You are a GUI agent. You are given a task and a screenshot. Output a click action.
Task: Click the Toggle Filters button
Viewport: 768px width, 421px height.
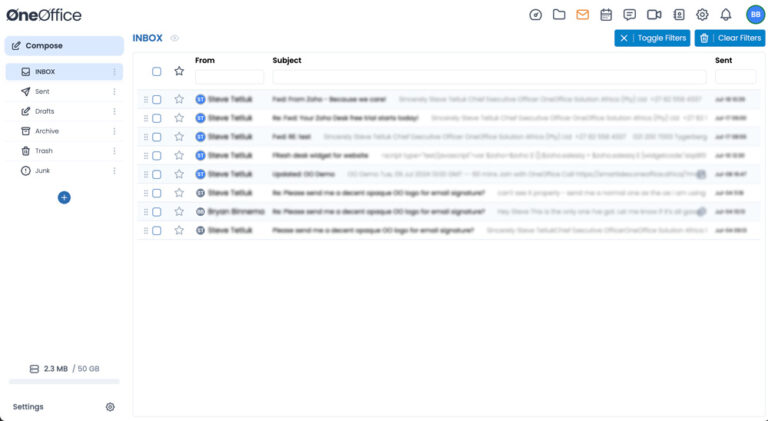click(652, 38)
